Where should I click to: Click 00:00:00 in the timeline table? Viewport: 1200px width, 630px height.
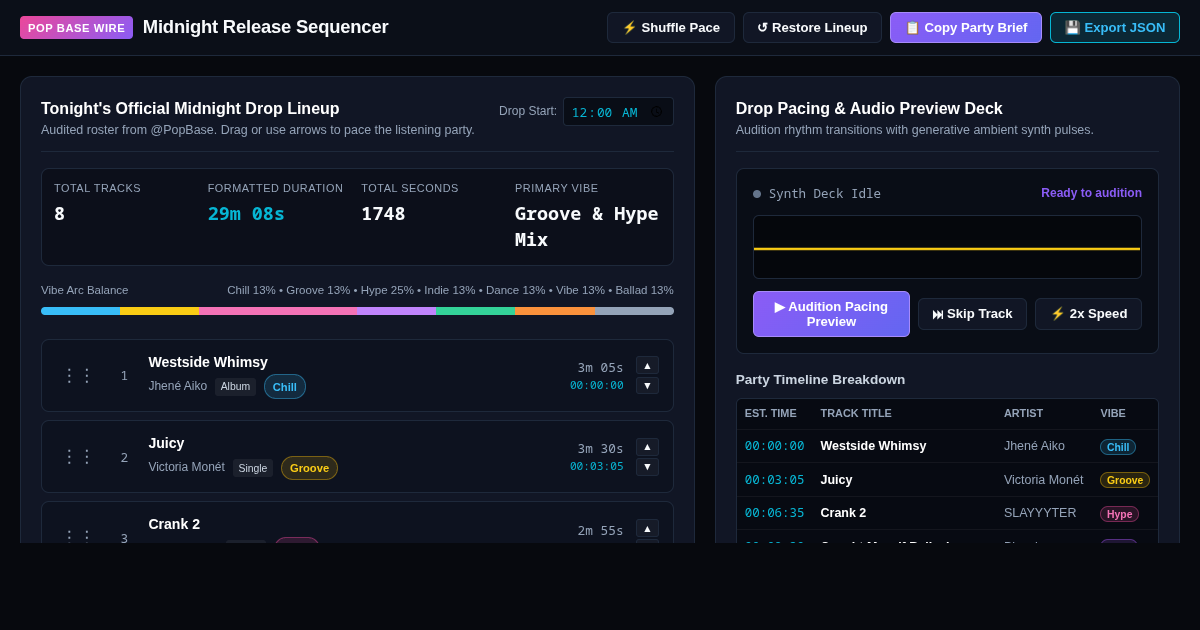point(774,446)
